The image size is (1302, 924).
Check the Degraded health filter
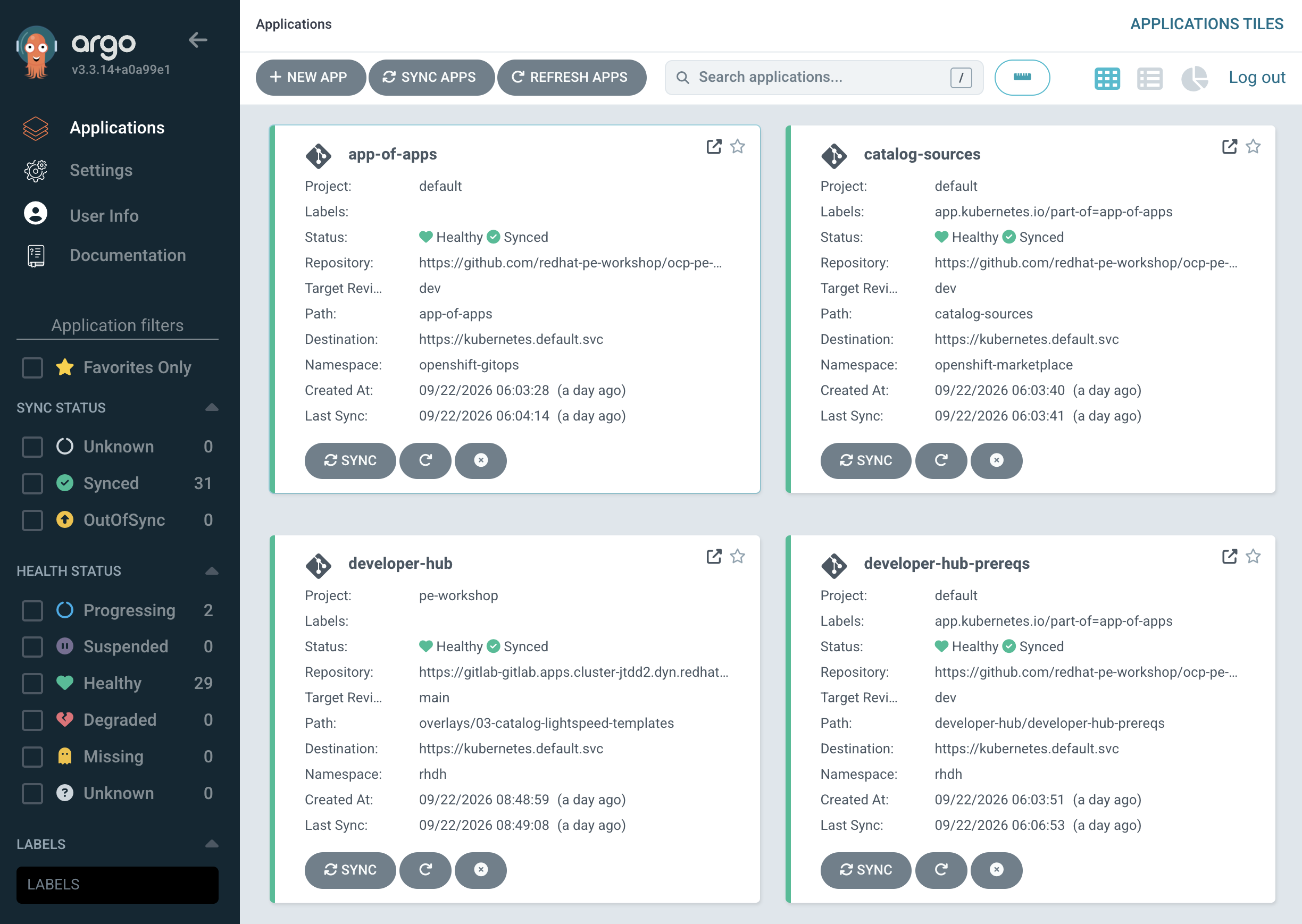click(x=32, y=720)
